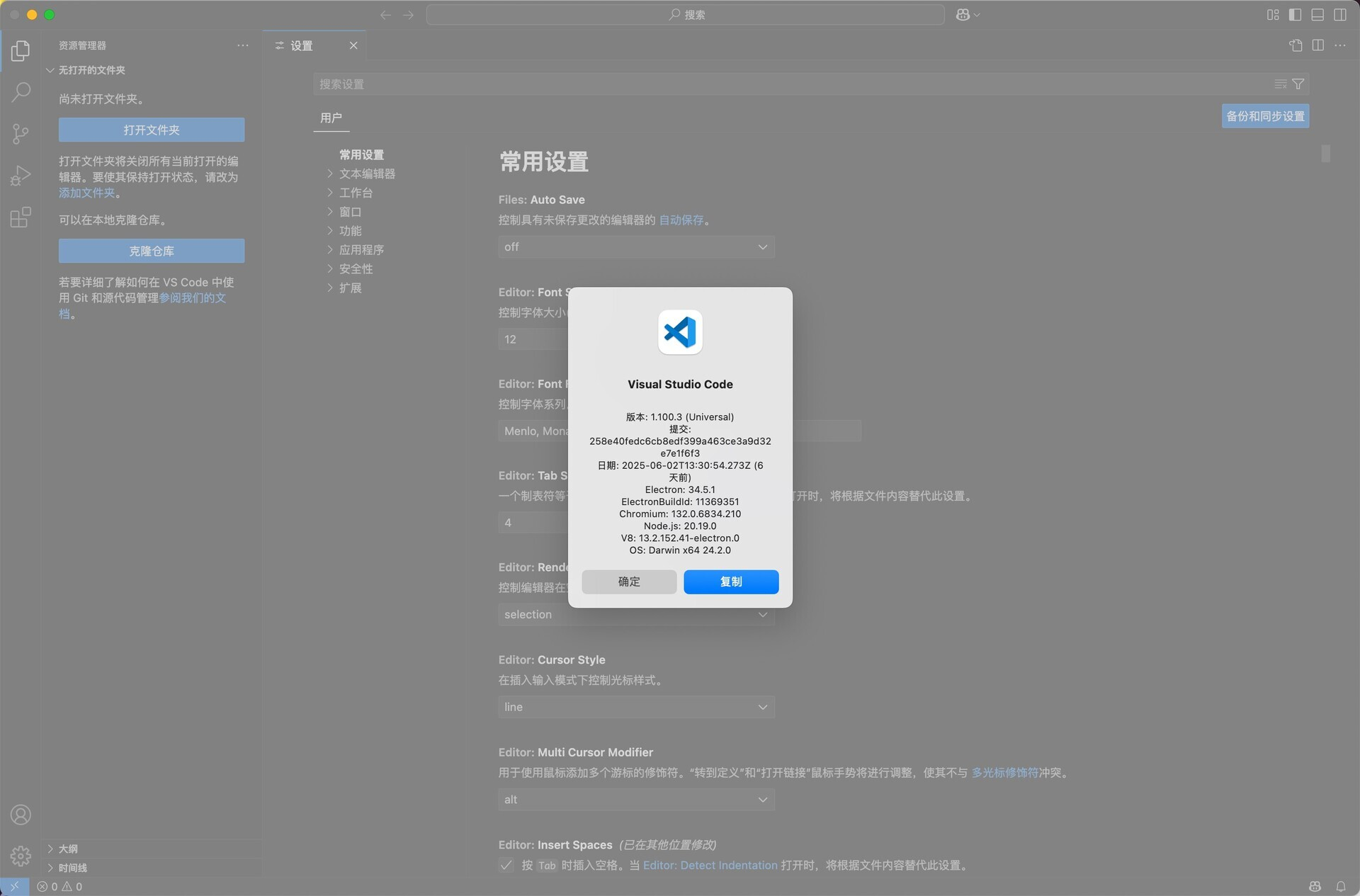Toggle primary side bar visibility

coord(1295,15)
